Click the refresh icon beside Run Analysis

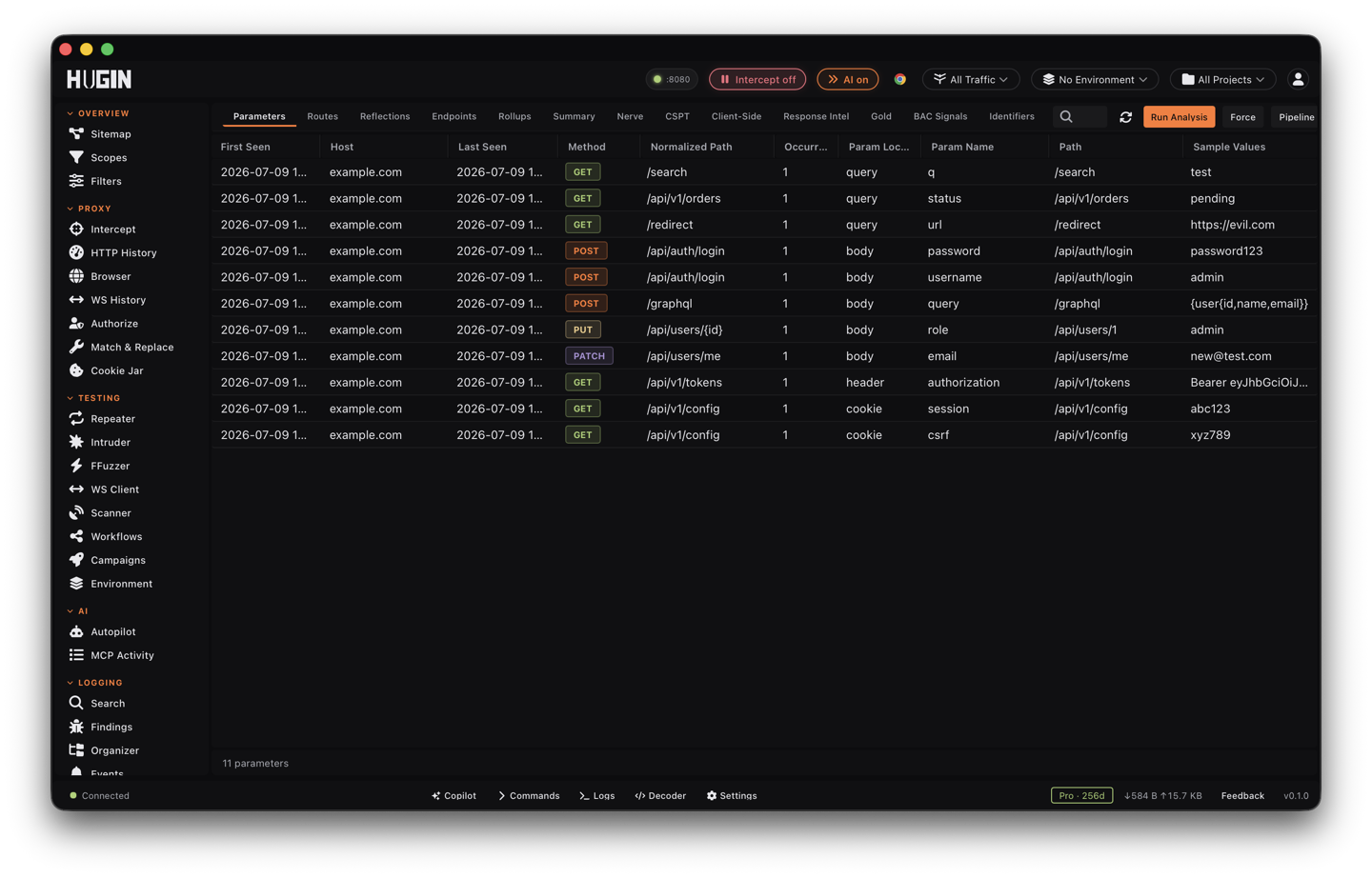click(x=1125, y=117)
